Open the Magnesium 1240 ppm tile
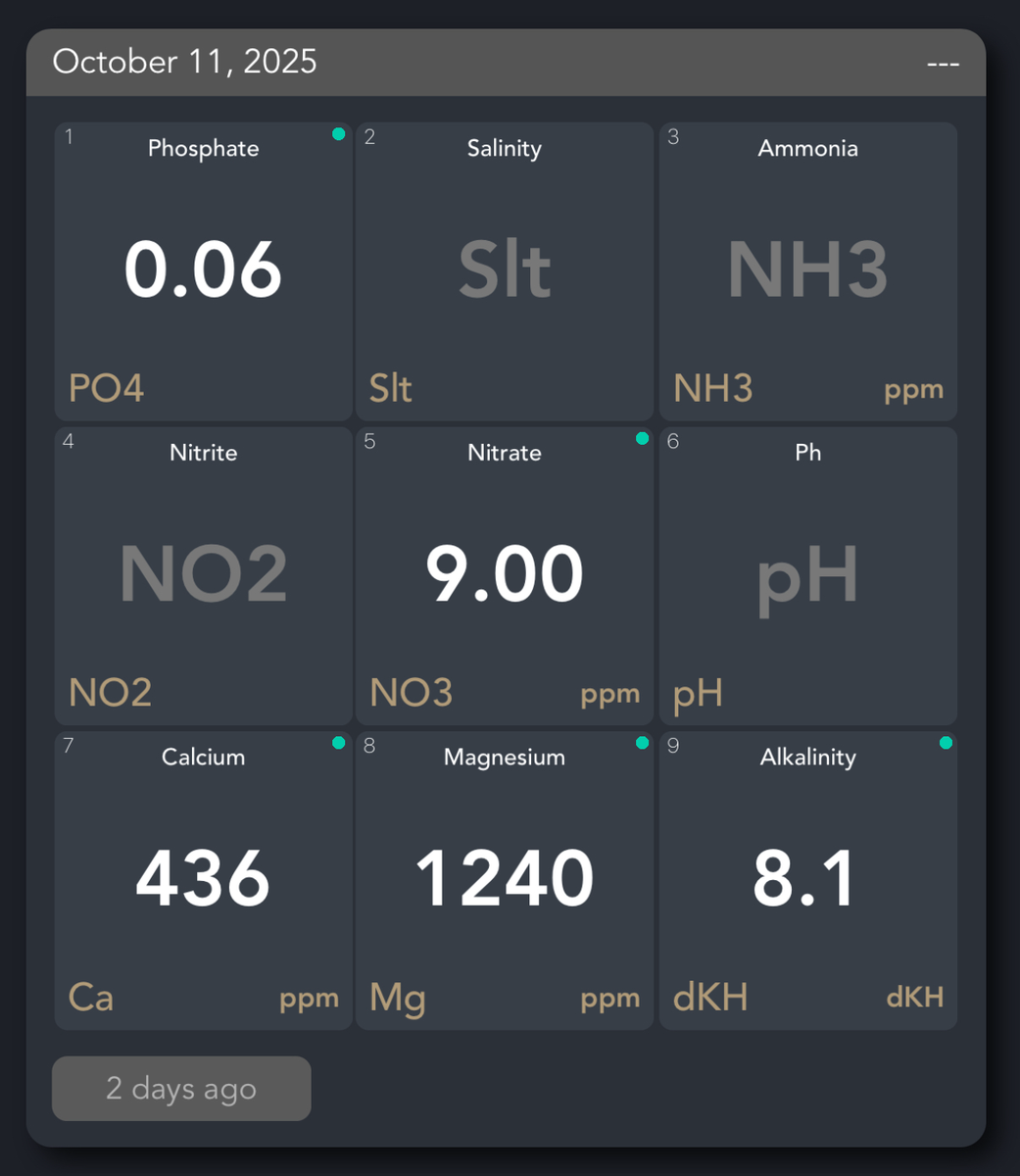This screenshot has width=1020, height=1176. (504, 879)
